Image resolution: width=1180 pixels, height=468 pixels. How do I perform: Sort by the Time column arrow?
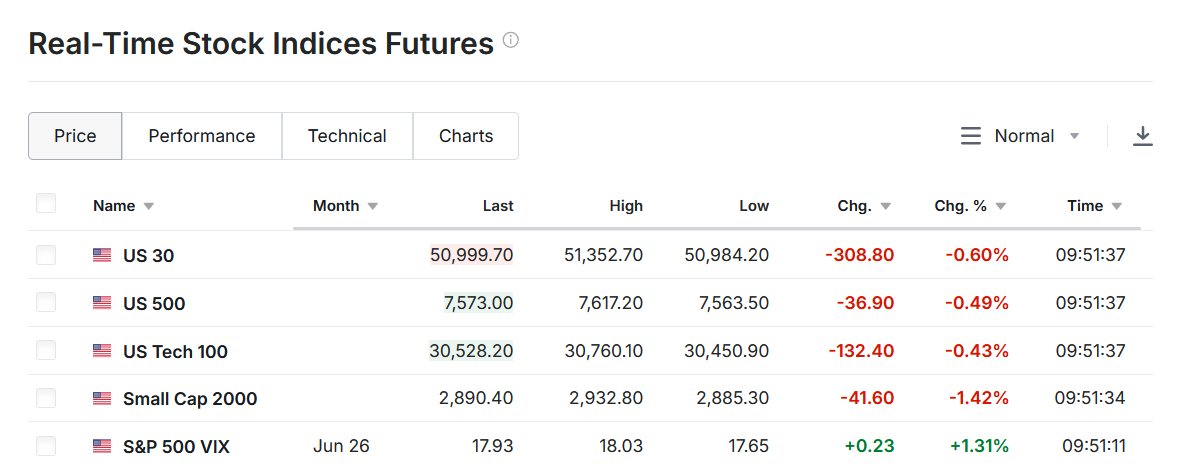pos(1116,206)
